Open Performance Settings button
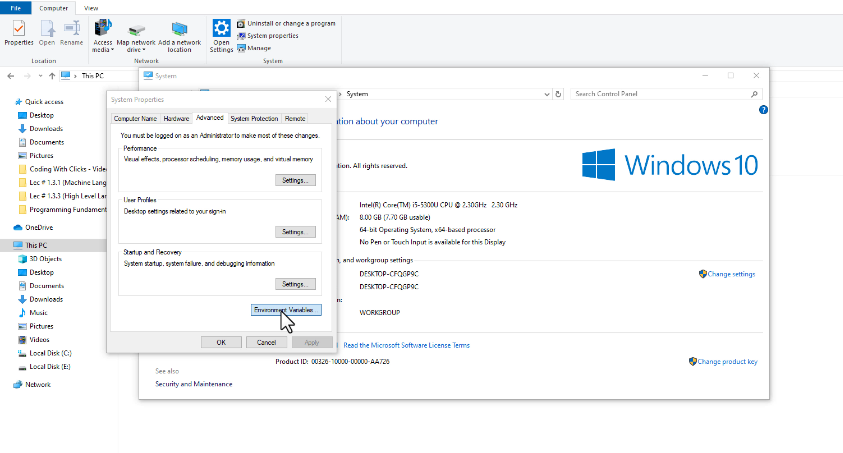The height and width of the screenshot is (453, 843). tap(295, 180)
